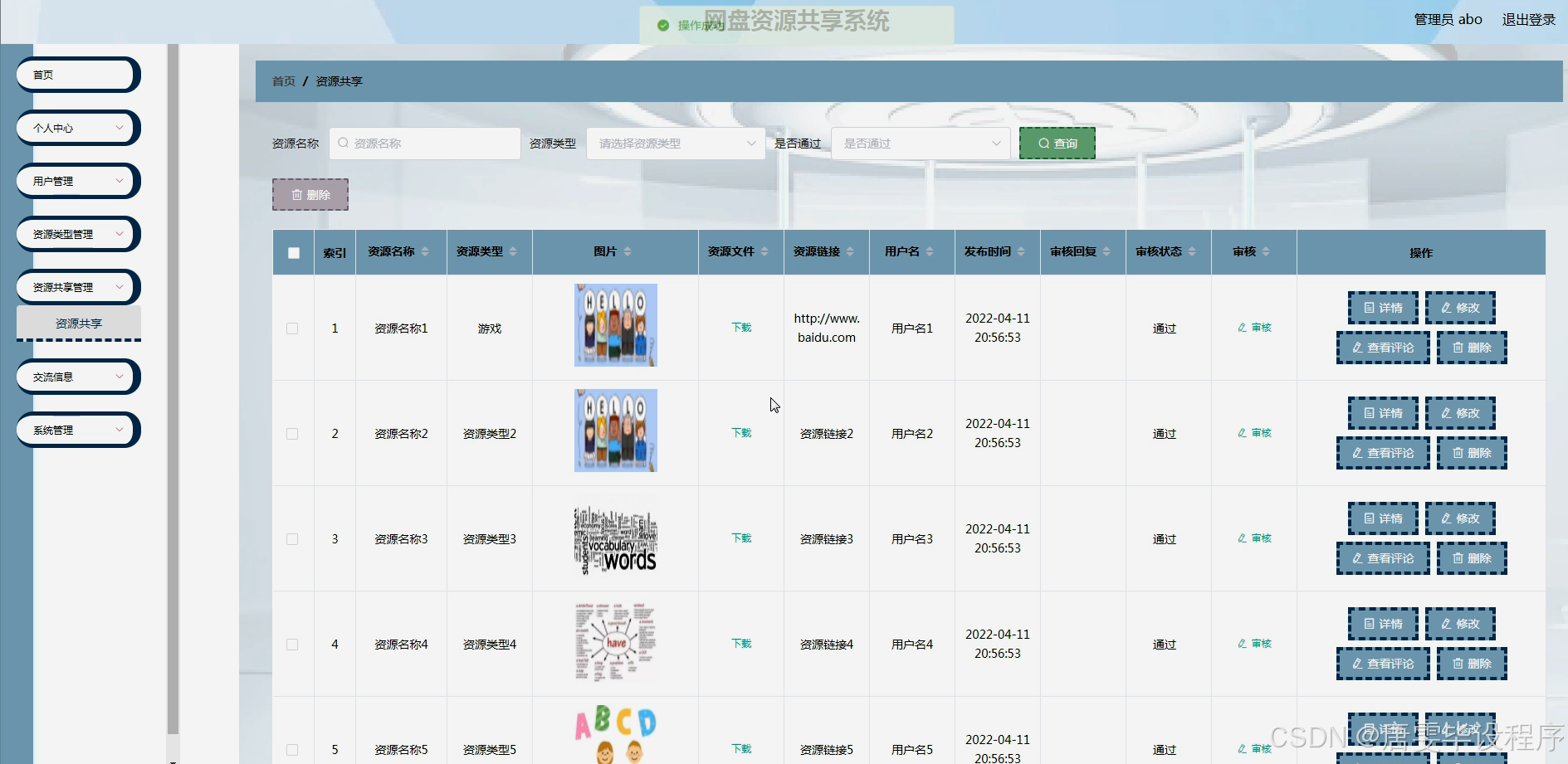Sort by 资源文件 column arrows
Image resolution: width=1568 pixels, height=764 pixels.
pos(764,252)
